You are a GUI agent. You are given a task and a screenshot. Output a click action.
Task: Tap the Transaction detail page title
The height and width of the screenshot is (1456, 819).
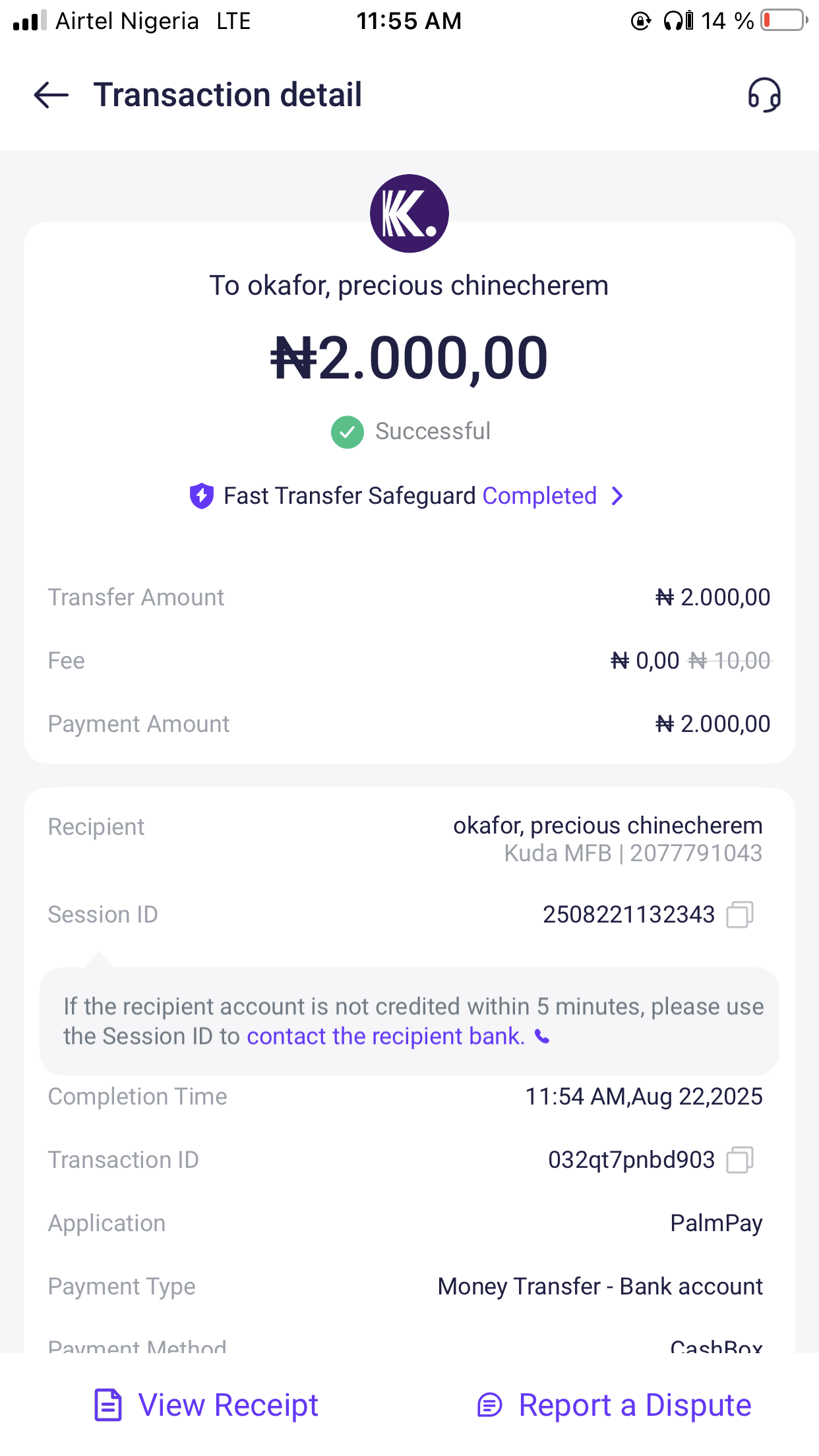click(x=228, y=95)
